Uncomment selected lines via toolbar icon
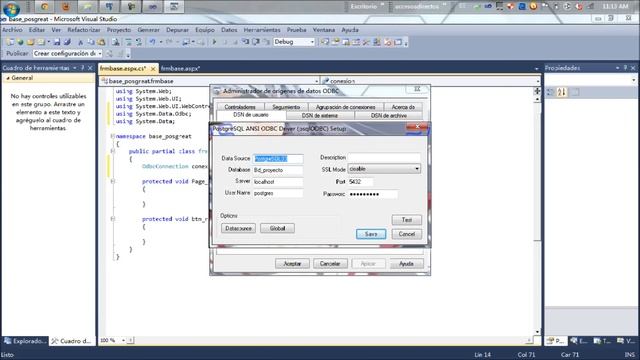Image resolution: width=640 pixels, height=360 pixels. 139,42
